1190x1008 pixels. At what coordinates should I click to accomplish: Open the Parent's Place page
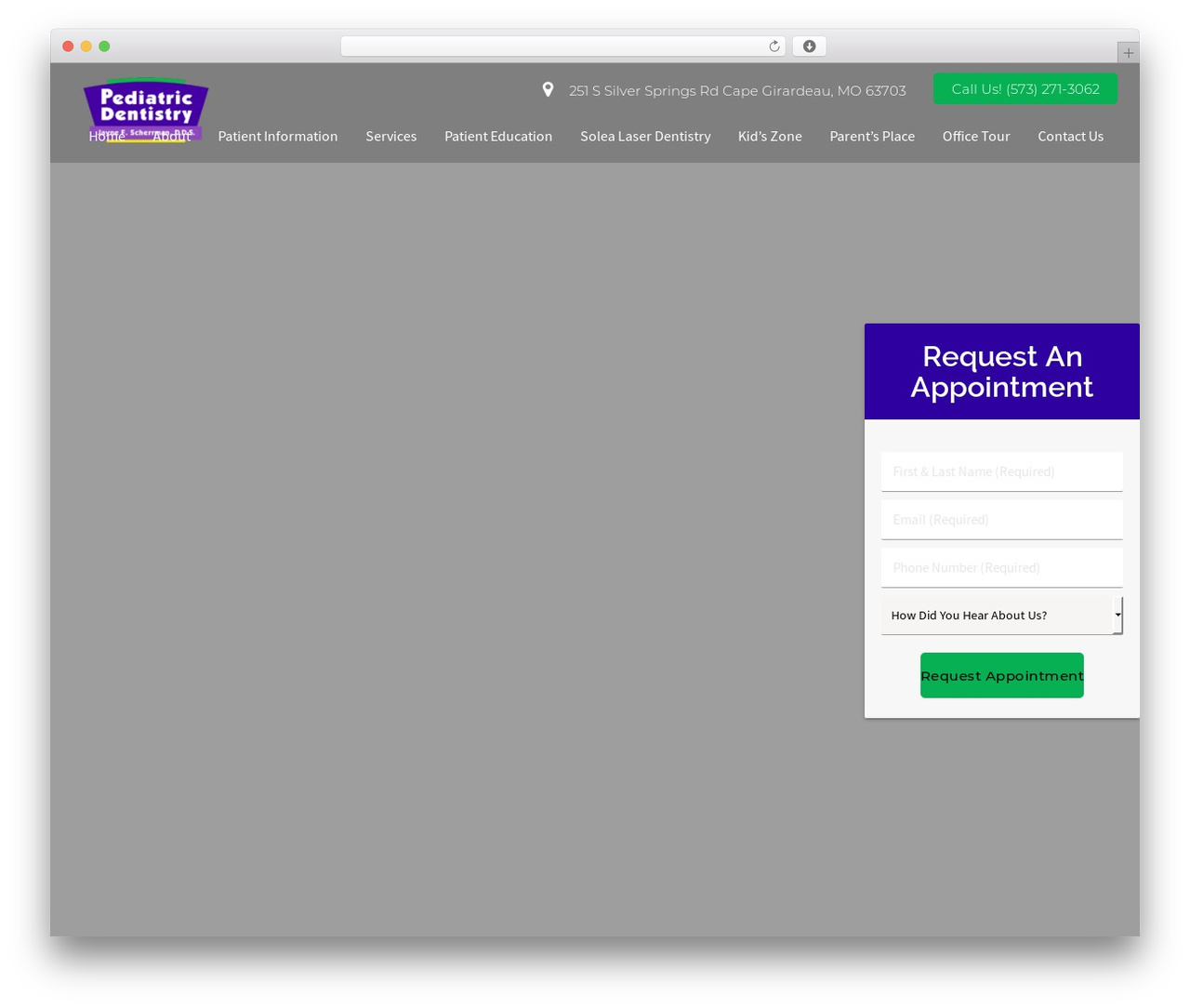pyautogui.click(x=872, y=137)
